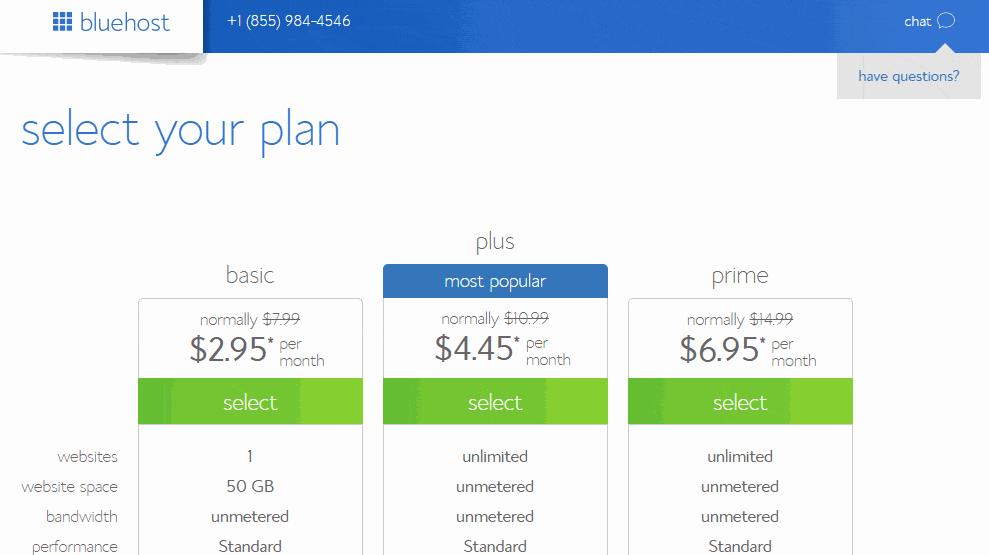Click the plus plan heading
The height and width of the screenshot is (555, 989).
click(495, 242)
